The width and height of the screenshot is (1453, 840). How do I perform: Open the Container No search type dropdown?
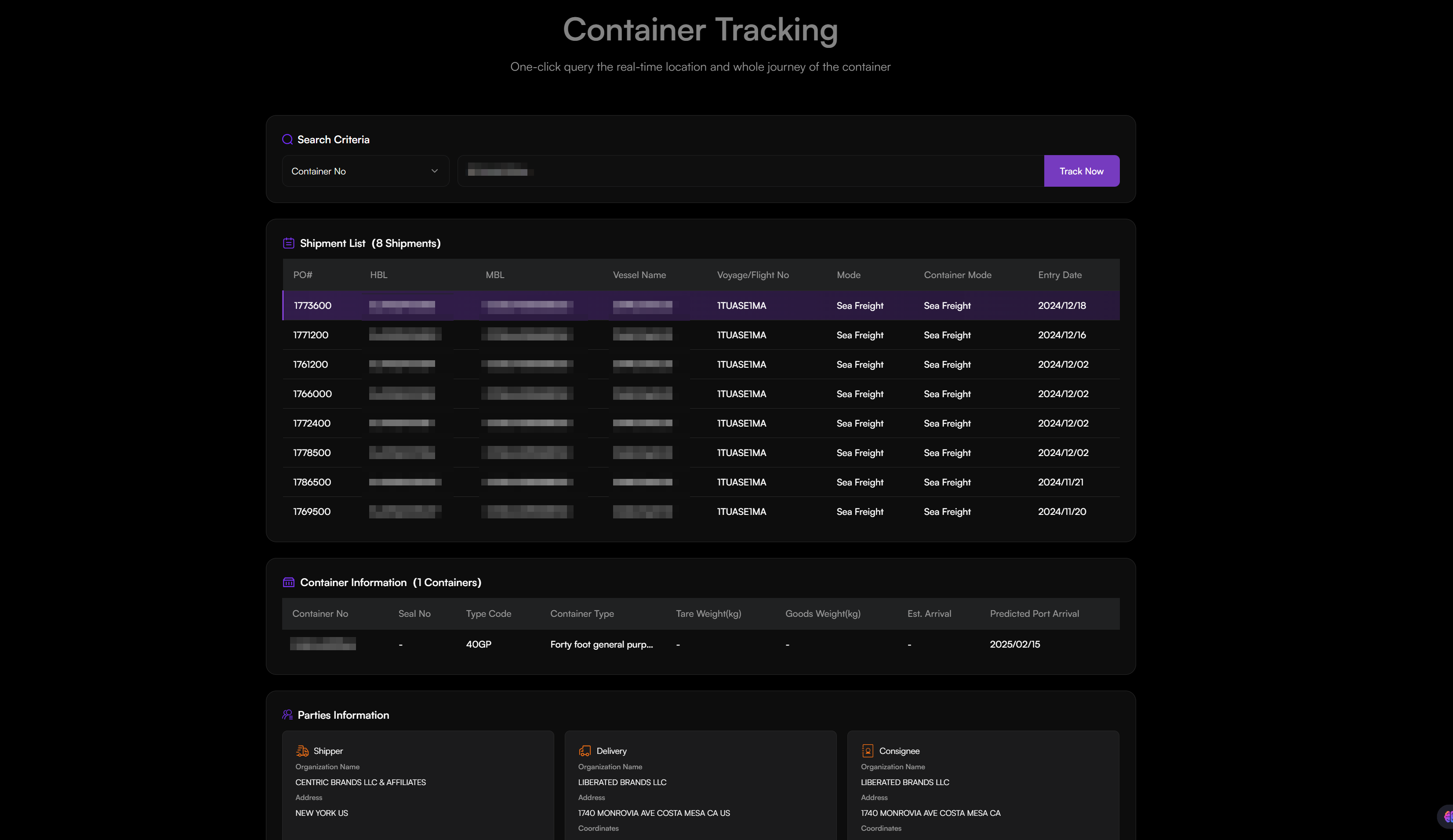coord(366,170)
